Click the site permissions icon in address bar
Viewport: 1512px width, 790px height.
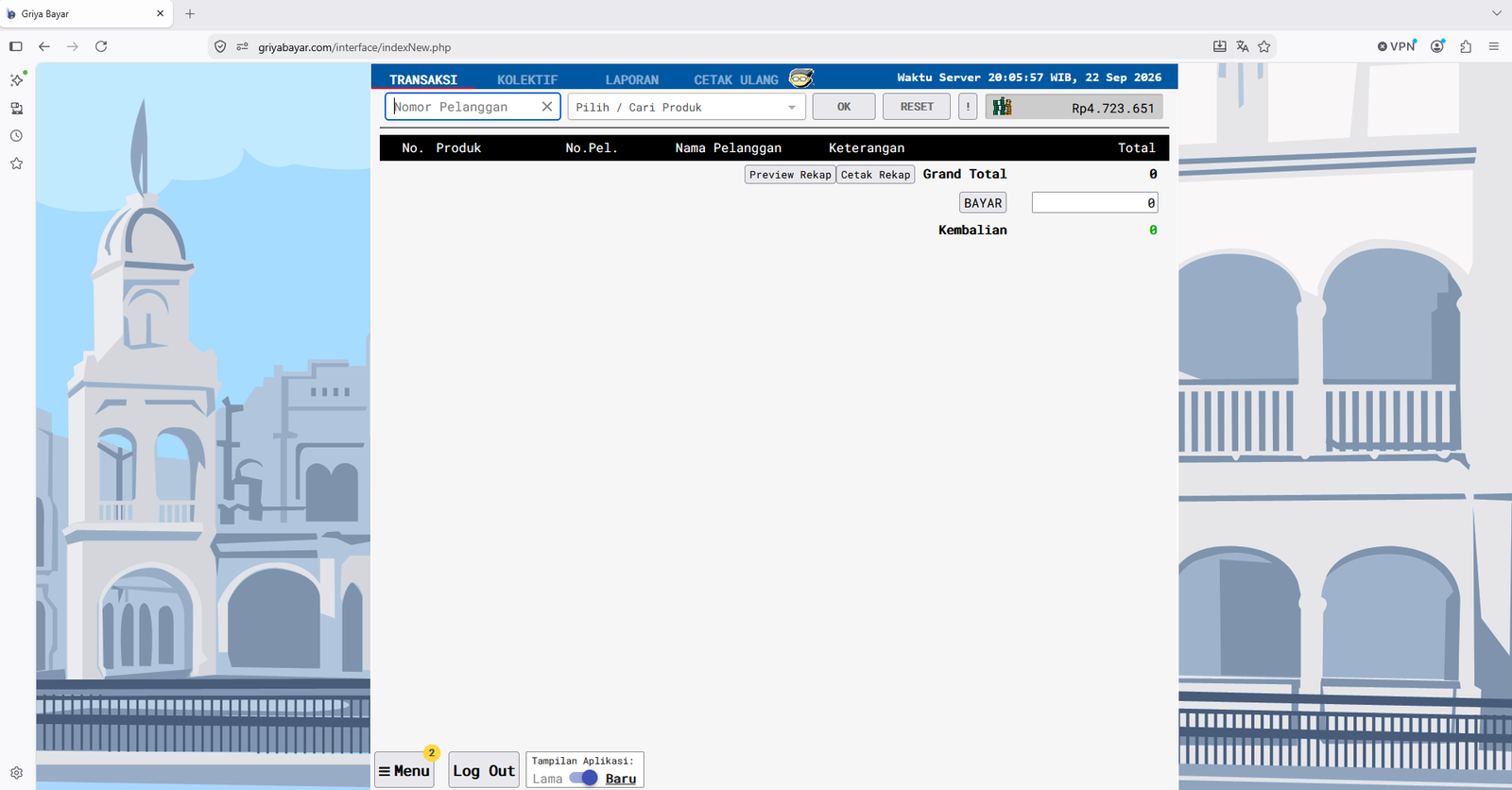pyautogui.click(x=242, y=46)
